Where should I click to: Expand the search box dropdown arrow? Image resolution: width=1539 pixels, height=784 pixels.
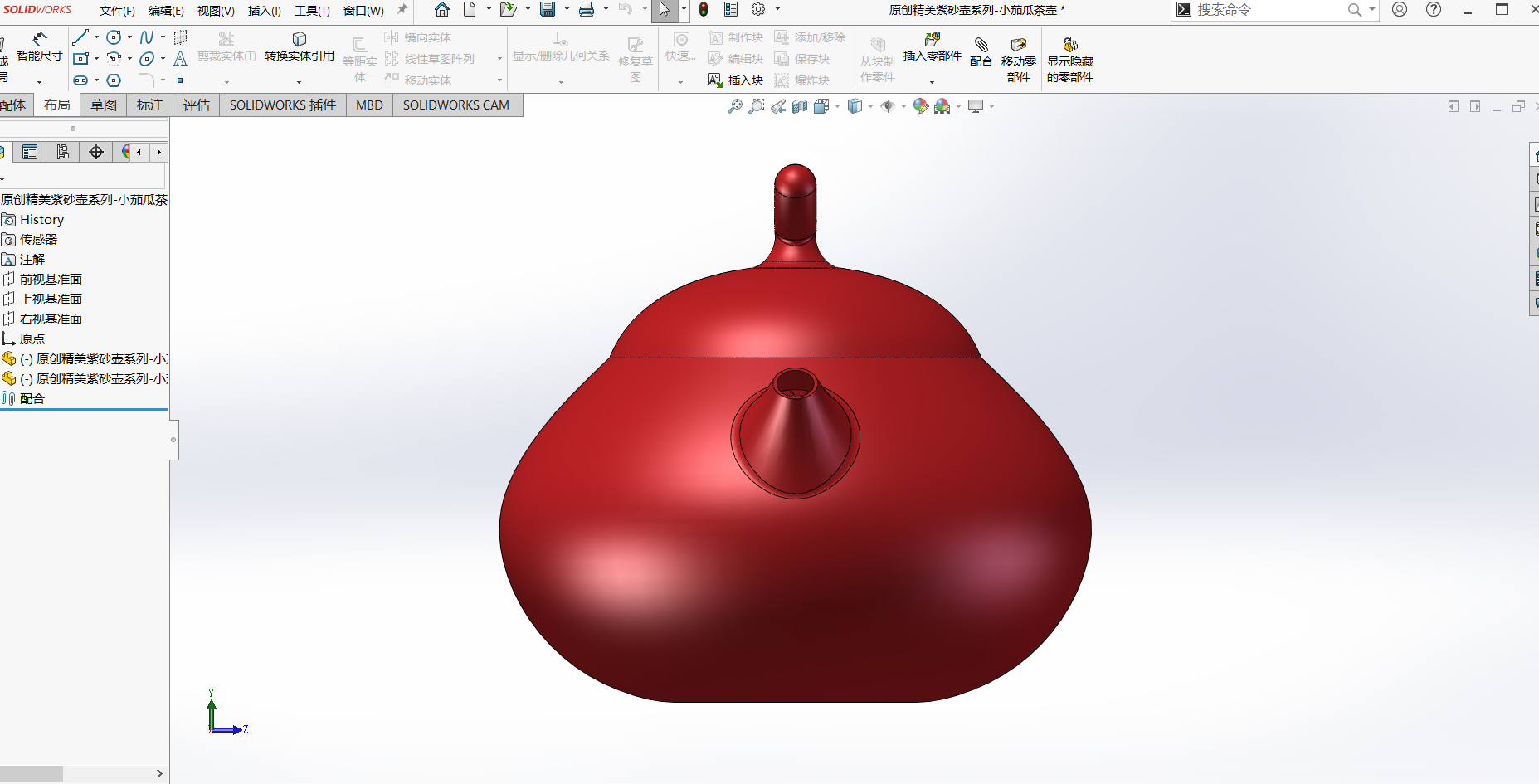(1372, 10)
